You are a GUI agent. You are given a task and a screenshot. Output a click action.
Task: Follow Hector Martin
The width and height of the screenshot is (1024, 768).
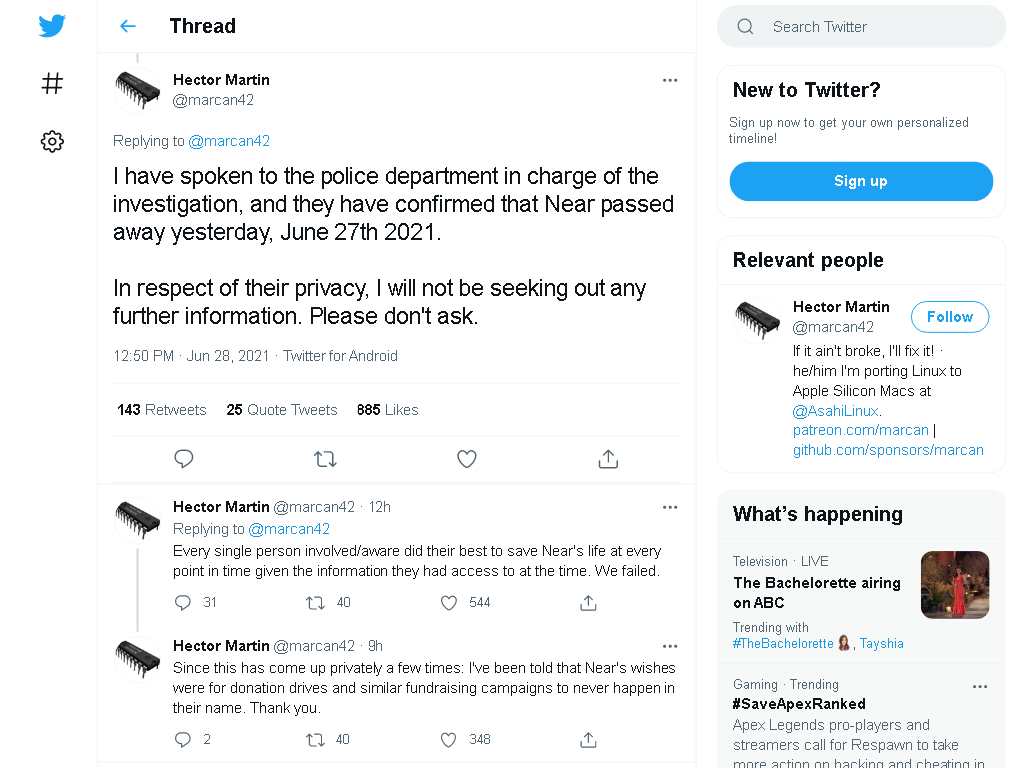(x=950, y=317)
